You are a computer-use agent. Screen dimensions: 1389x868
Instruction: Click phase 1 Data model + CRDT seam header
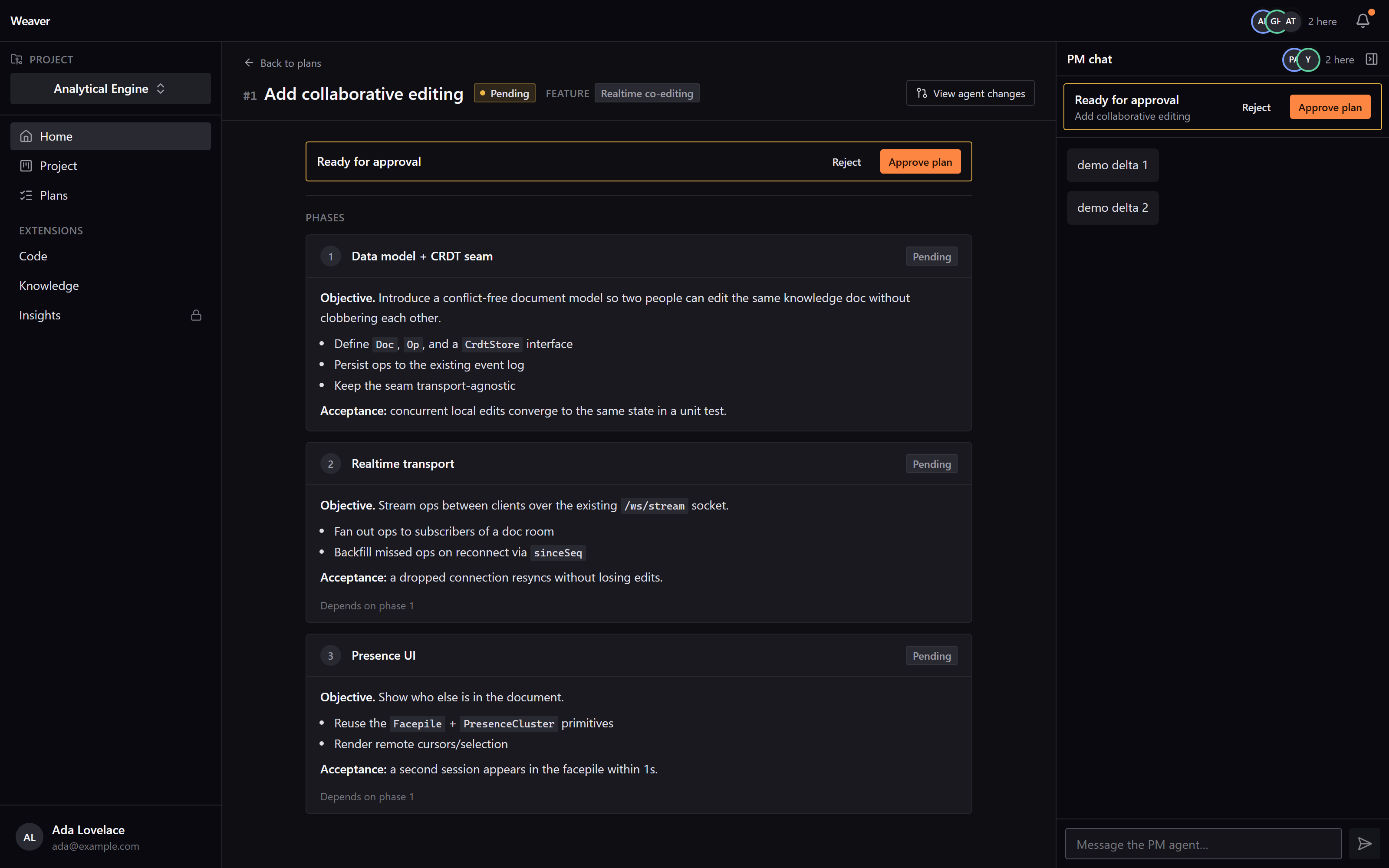click(638, 256)
